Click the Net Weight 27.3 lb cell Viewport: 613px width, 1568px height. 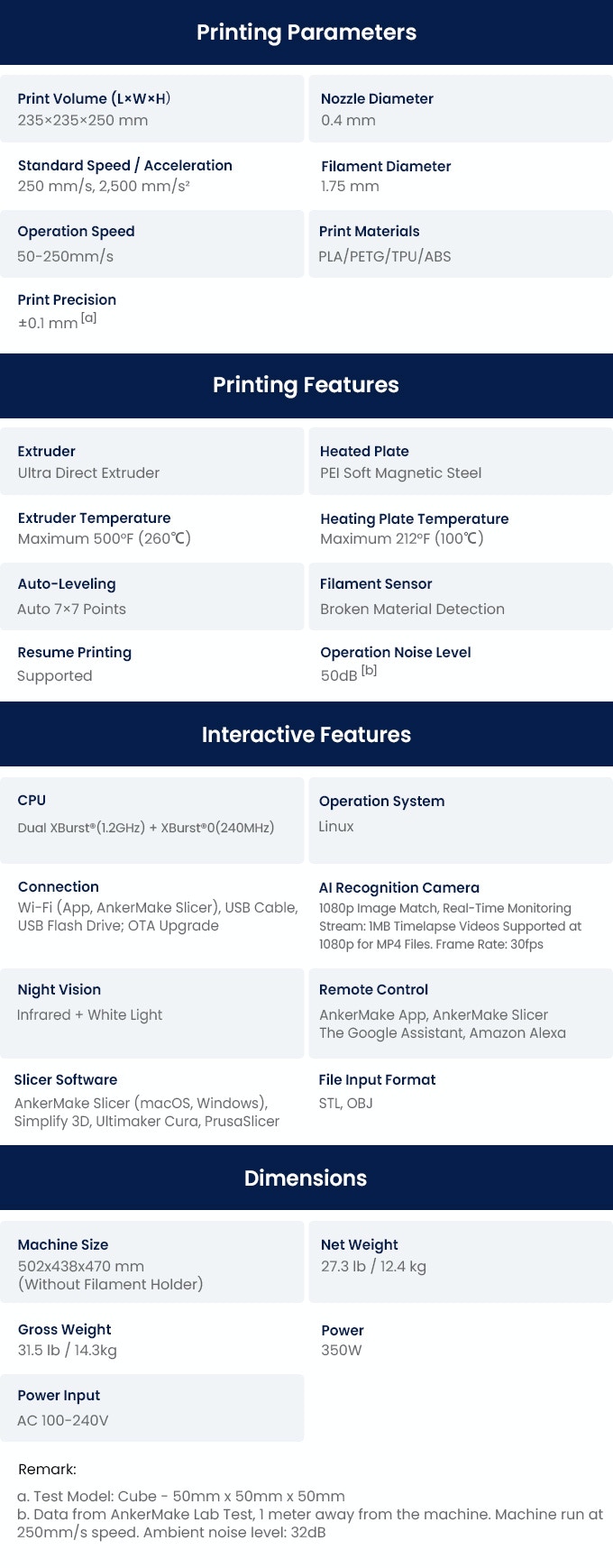pos(461,1261)
